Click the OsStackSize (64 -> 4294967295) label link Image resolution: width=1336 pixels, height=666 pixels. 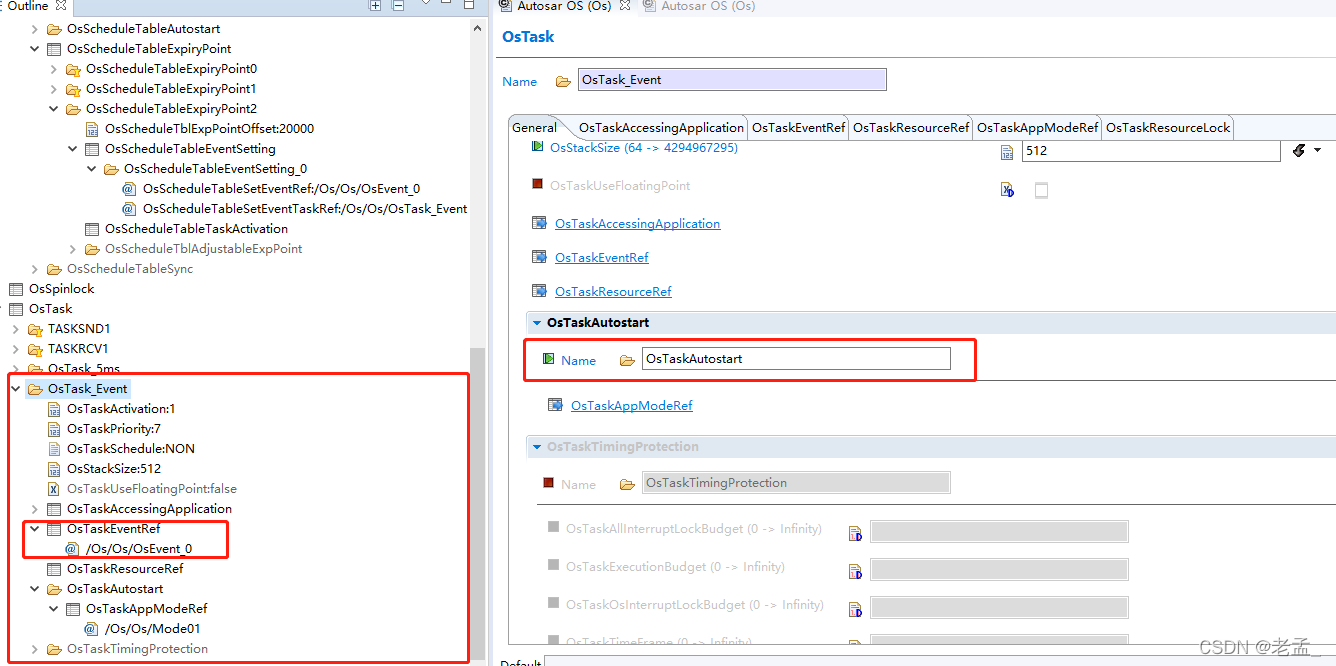(644, 147)
